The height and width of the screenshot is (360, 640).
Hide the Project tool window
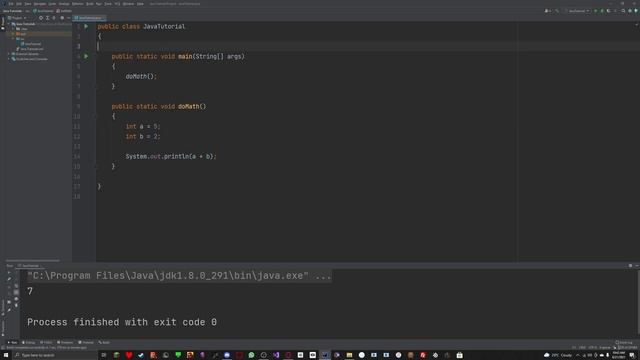click(68, 18)
